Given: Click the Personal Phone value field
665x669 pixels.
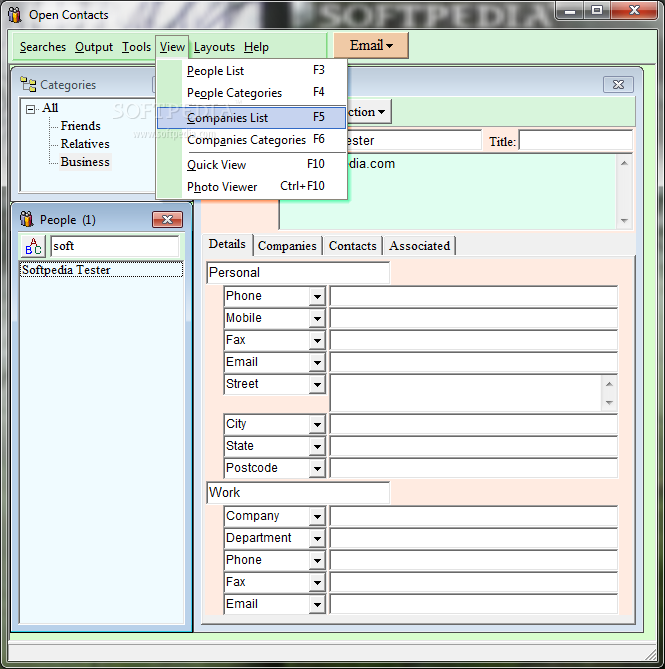Looking at the screenshot, I should pos(473,296).
